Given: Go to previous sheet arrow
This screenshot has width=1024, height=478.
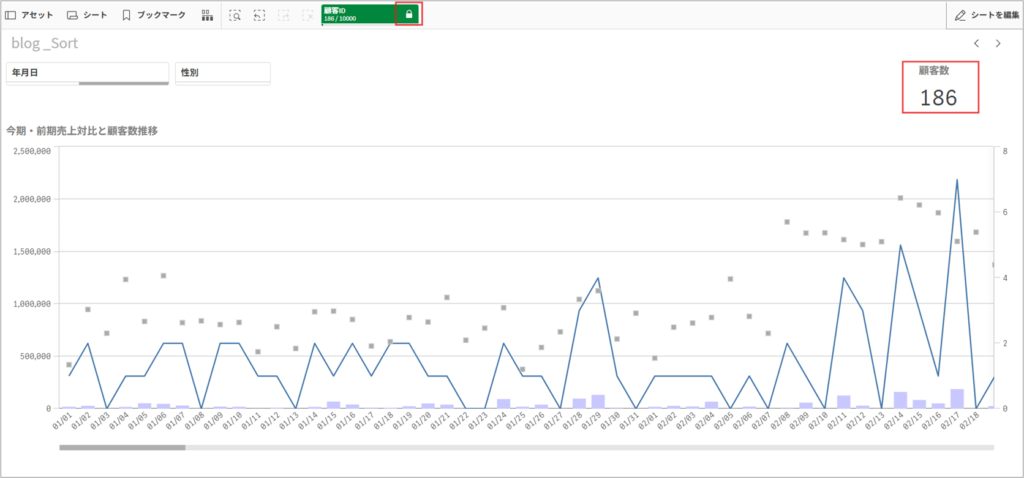Looking at the screenshot, I should 977,44.
